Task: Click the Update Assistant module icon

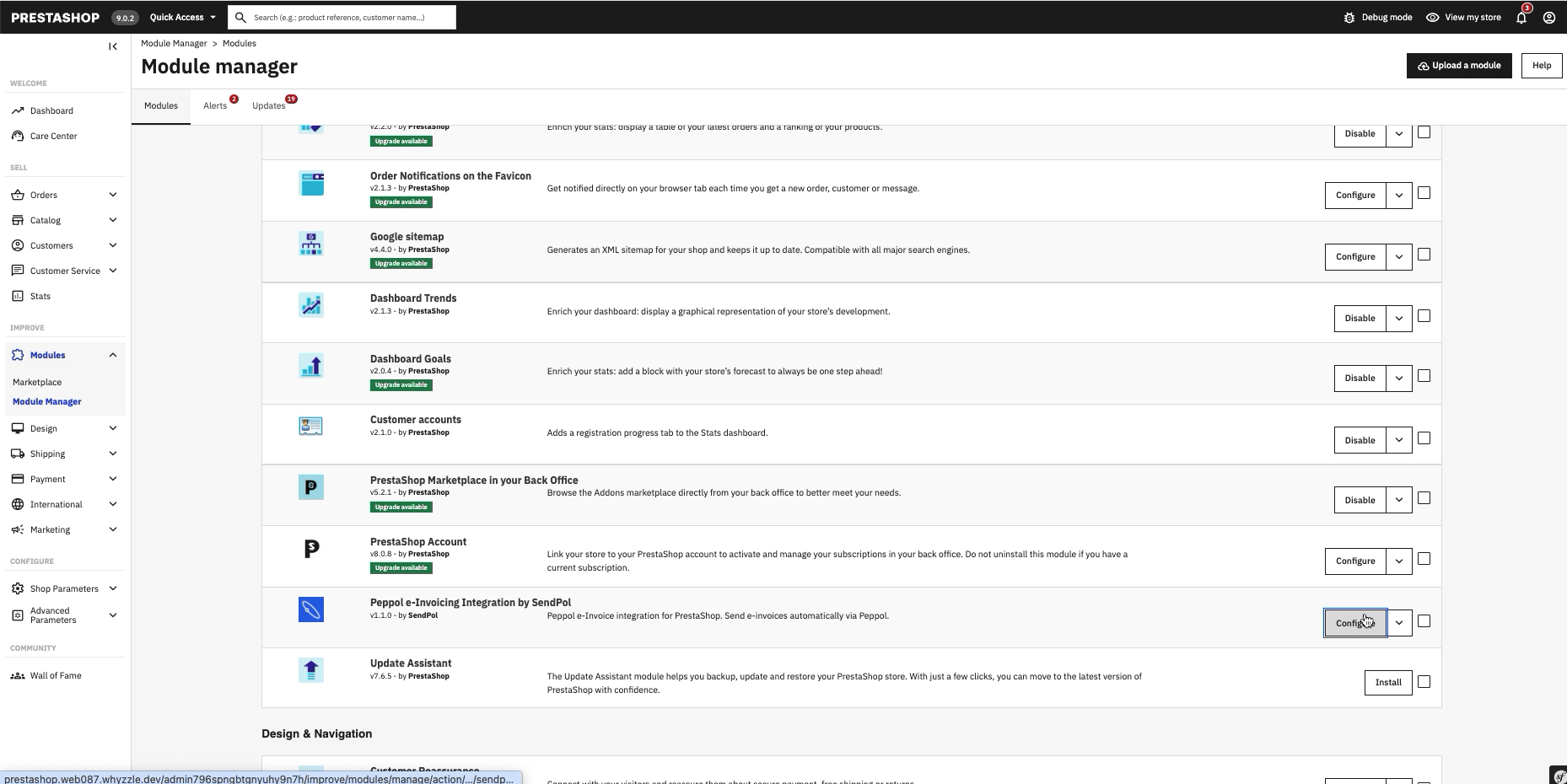Action: tap(311, 670)
